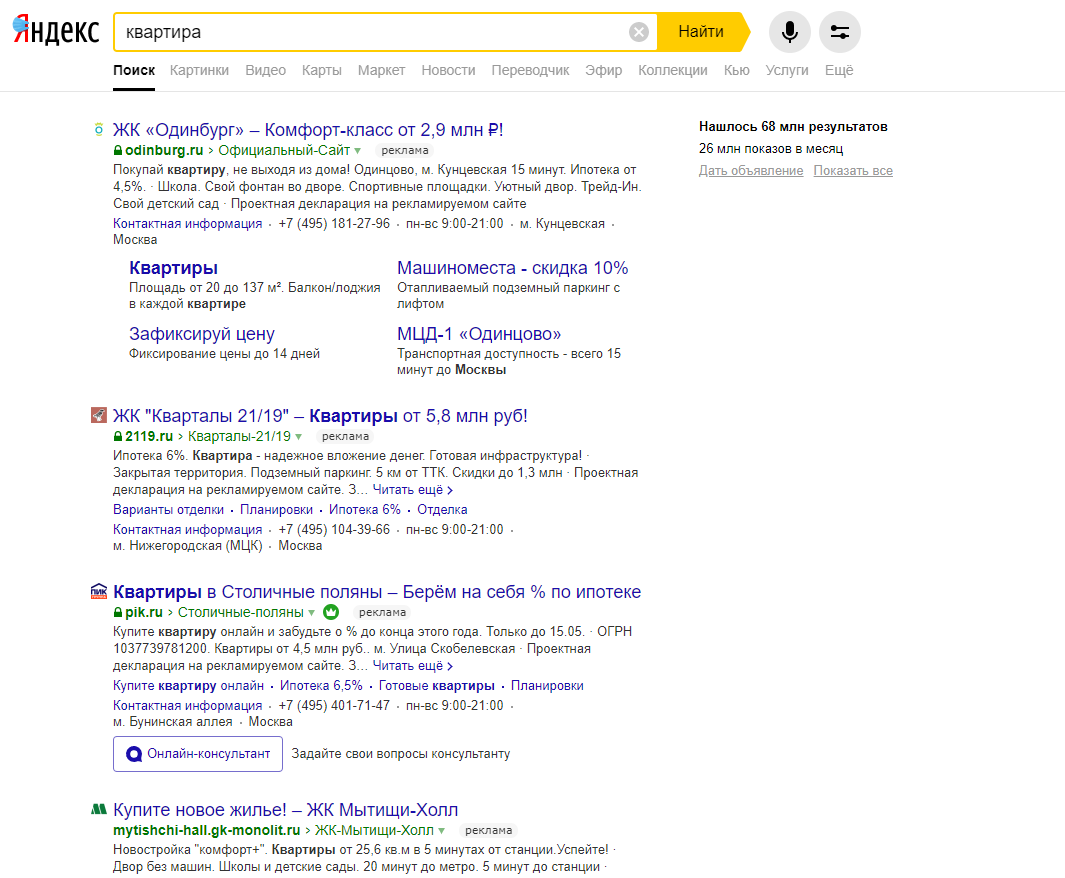This screenshot has height=878, width=1065.
Task: Click 2119.ru domain link
Action: pos(149,436)
